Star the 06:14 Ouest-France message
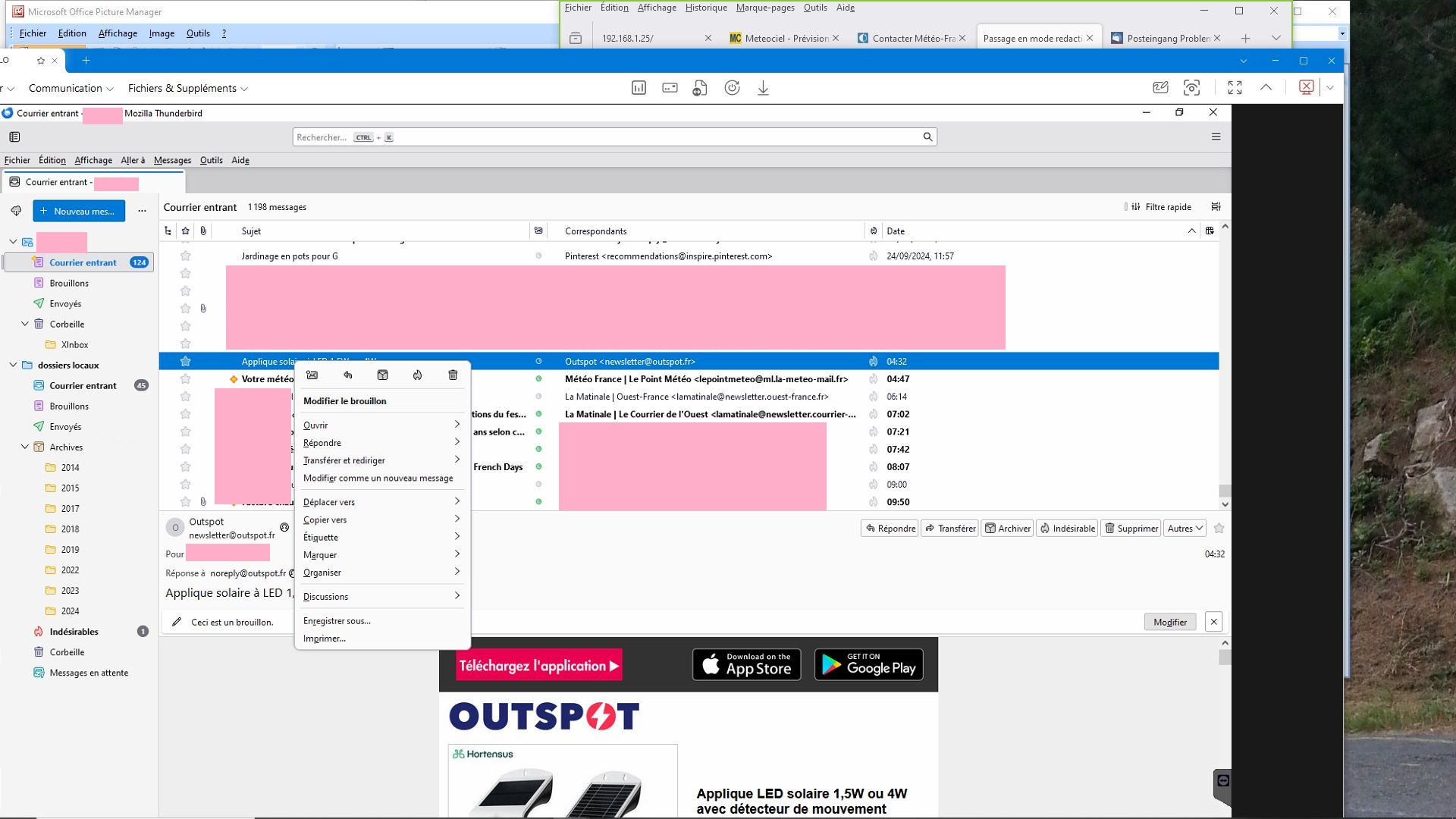 click(185, 397)
